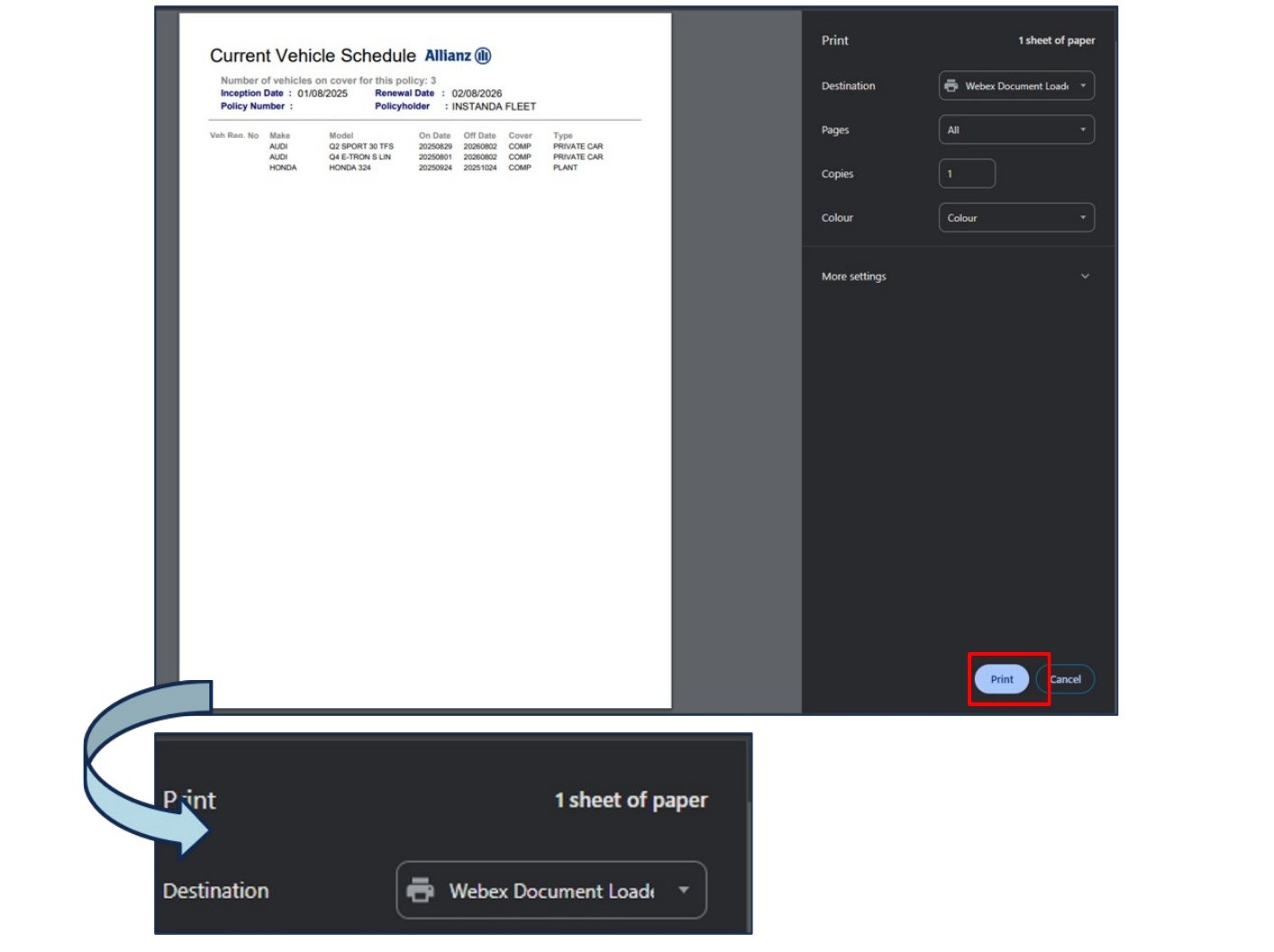Click the '1 sheet of paper' text at top
This screenshot has height=952, width=1274.
coord(1056,41)
